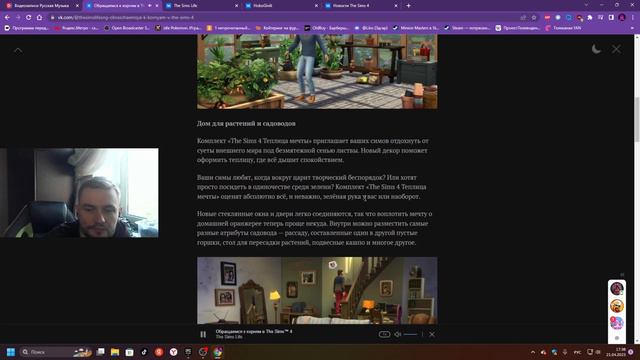640x360 pixels.
Task: Adjust the audio player volume slider
Action: coord(410,334)
